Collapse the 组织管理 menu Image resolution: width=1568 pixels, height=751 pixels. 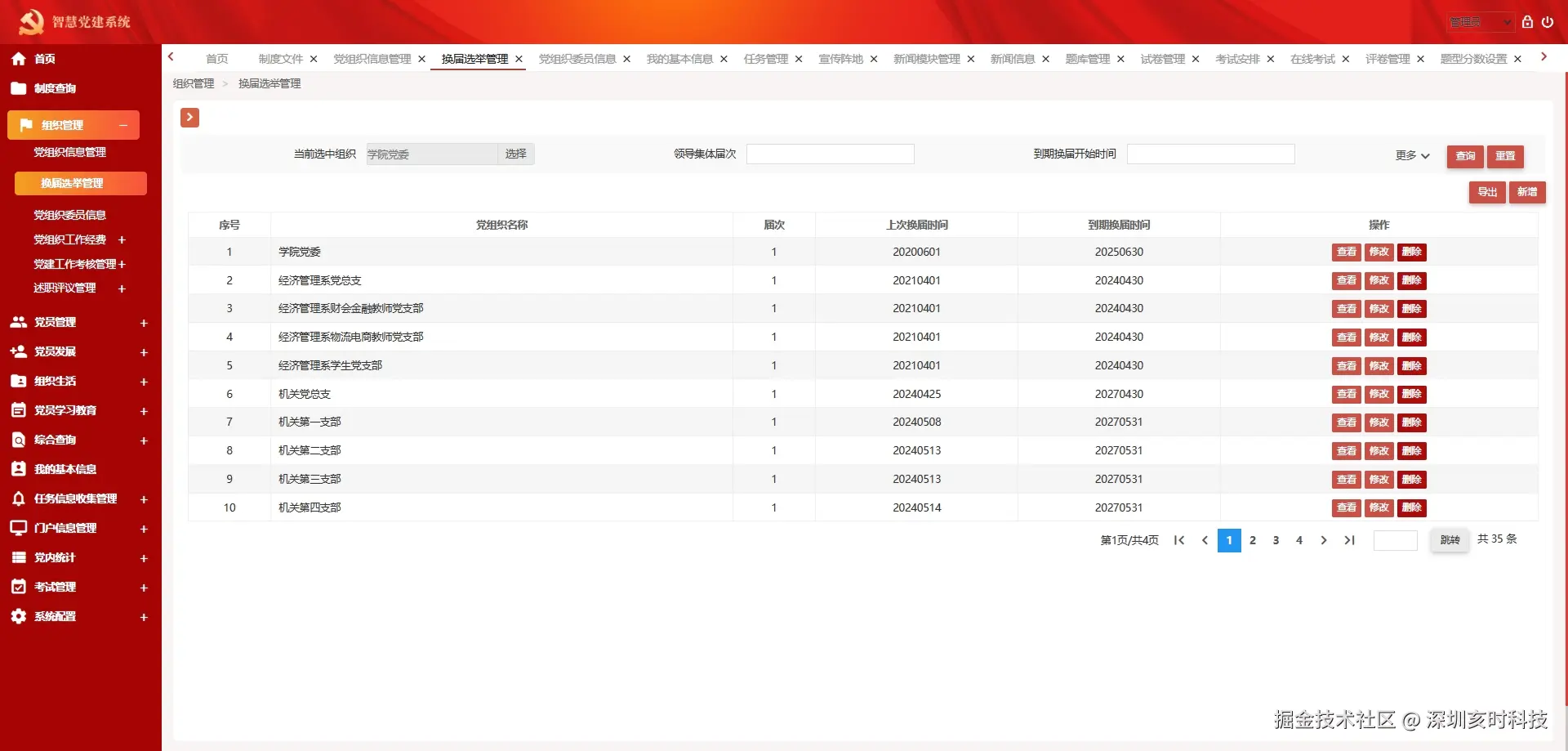point(123,125)
